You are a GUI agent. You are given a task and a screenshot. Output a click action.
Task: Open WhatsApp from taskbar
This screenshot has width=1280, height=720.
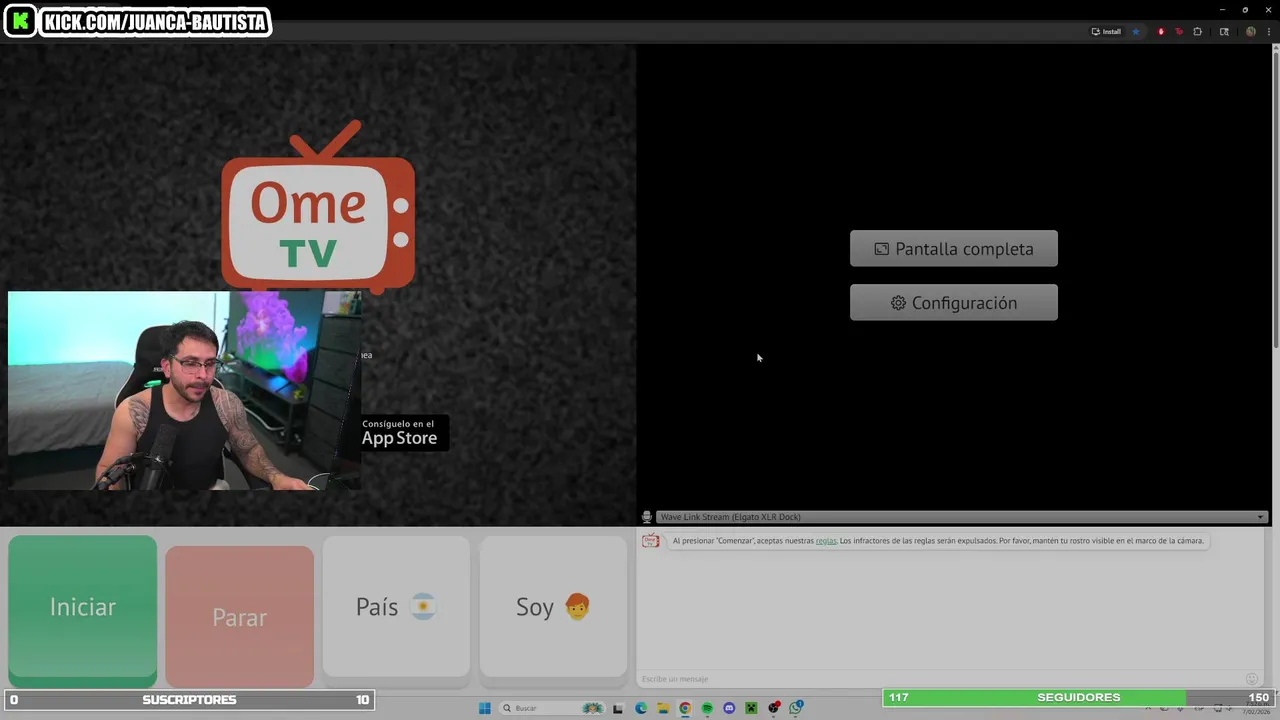(796, 708)
